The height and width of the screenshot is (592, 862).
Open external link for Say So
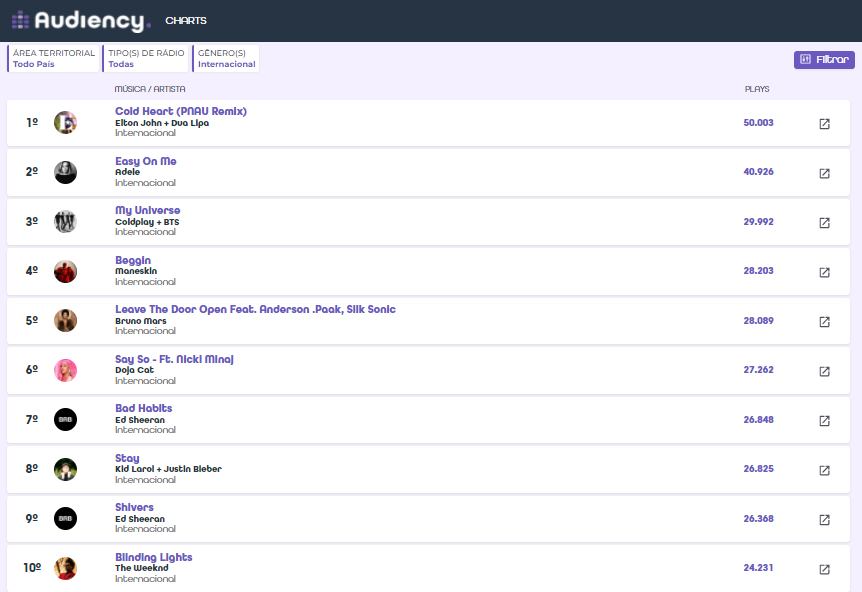(824, 371)
